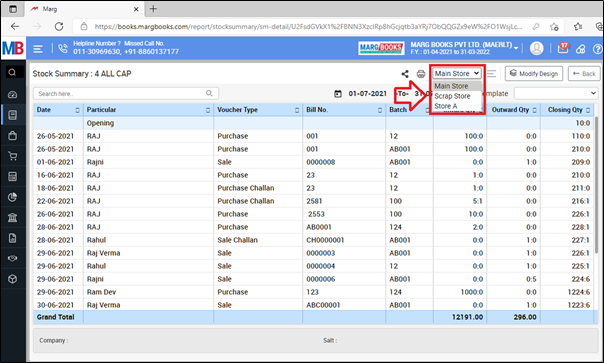604x363 pixels.
Task: Open the Bill No. column filter
Action: click(x=380, y=110)
